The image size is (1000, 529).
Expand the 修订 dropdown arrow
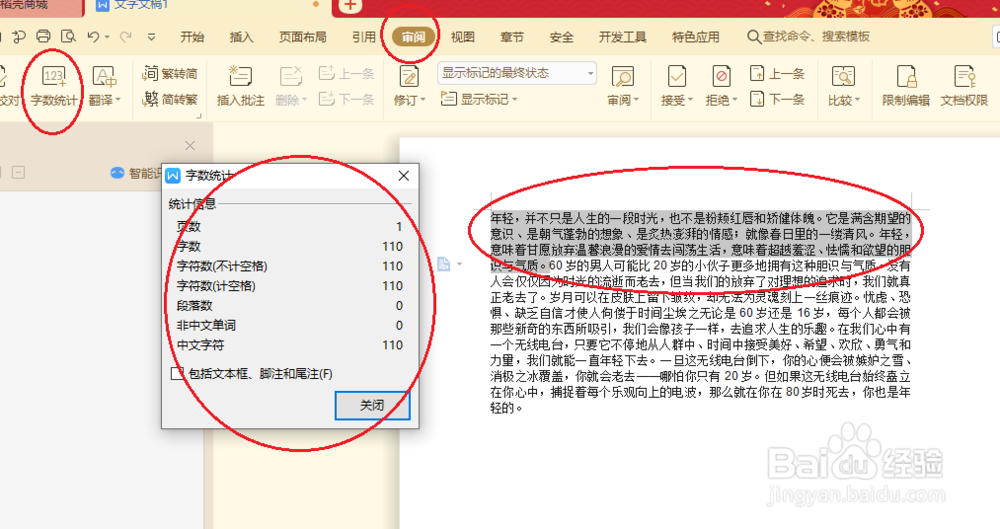tap(423, 100)
